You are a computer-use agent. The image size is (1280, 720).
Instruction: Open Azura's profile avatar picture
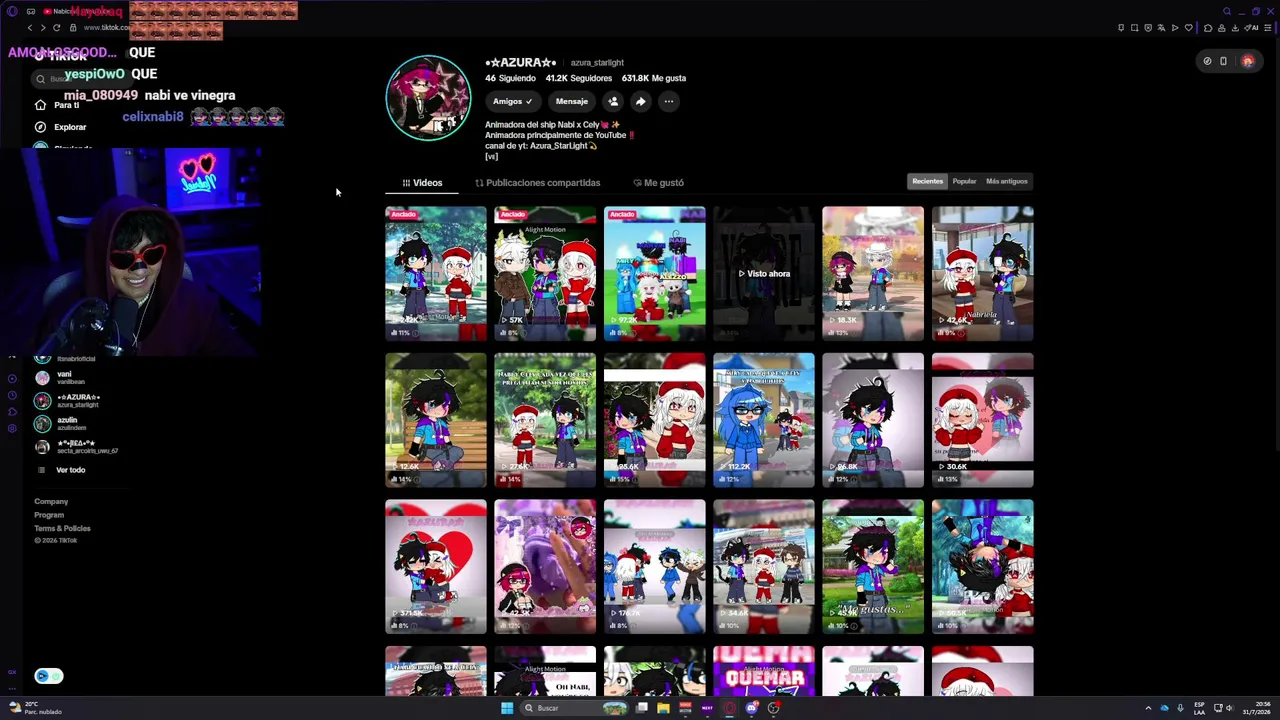[428, 98]
